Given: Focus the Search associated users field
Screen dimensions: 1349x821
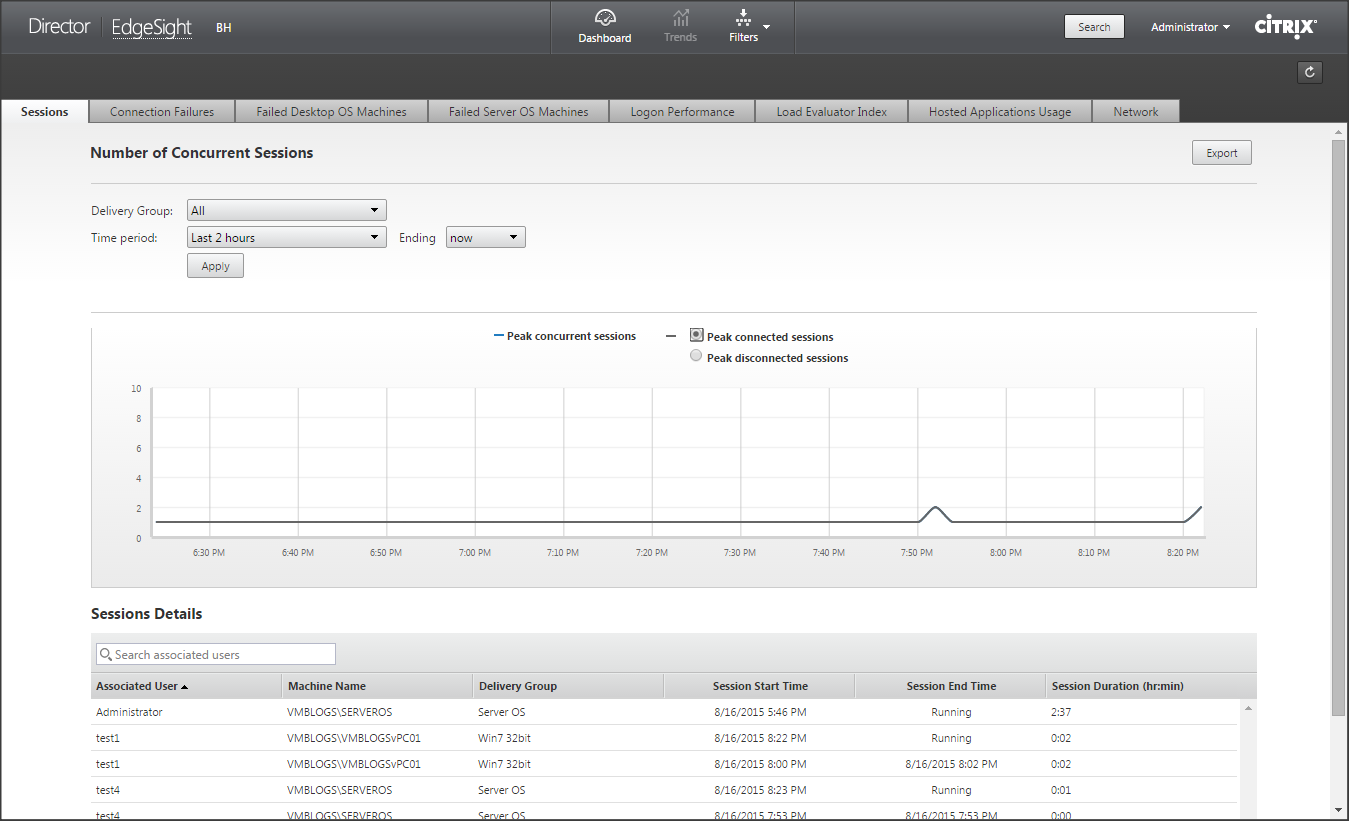Looking at the screenshot, I should (222, 655).
